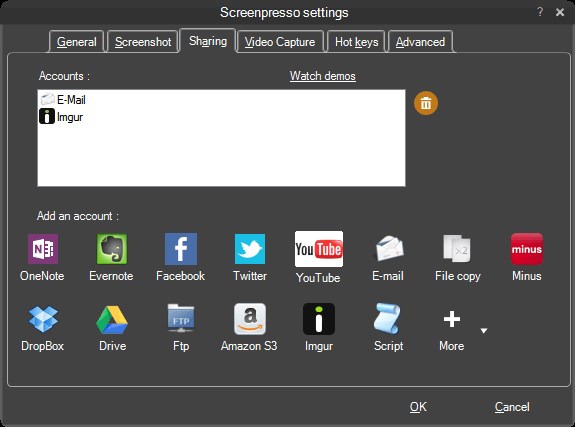Expand the More dropdown arrow
575x427 pixels.
click(x=484, y=331)
